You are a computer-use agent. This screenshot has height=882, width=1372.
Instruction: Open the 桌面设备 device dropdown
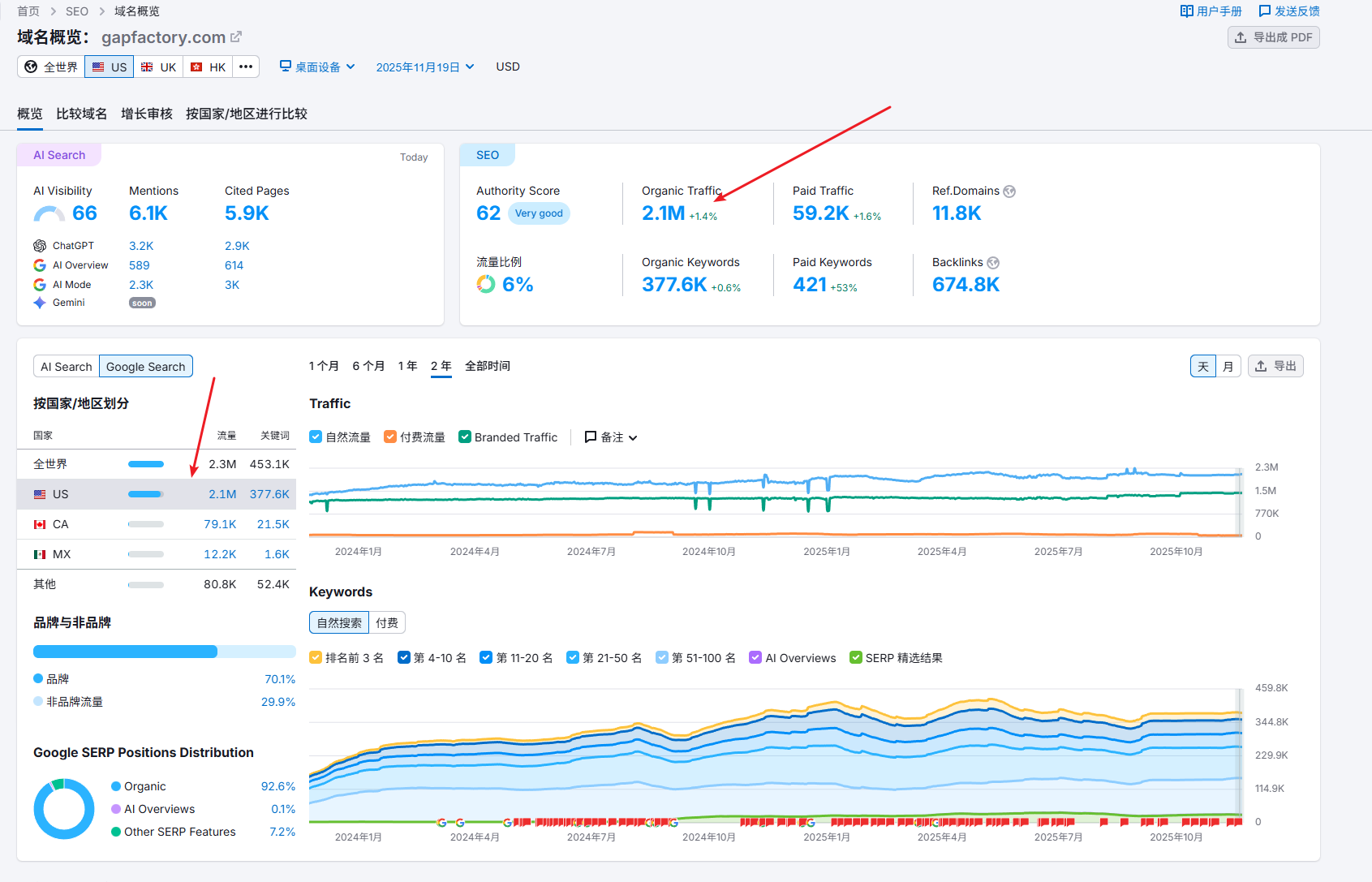pyautogui.click(x=317, y=67)
